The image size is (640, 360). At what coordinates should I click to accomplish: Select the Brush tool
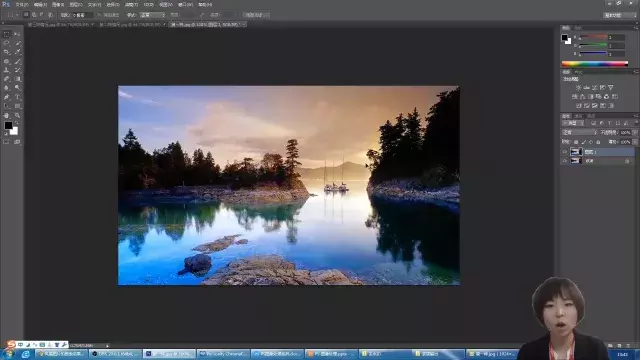[x=17, y=61]
